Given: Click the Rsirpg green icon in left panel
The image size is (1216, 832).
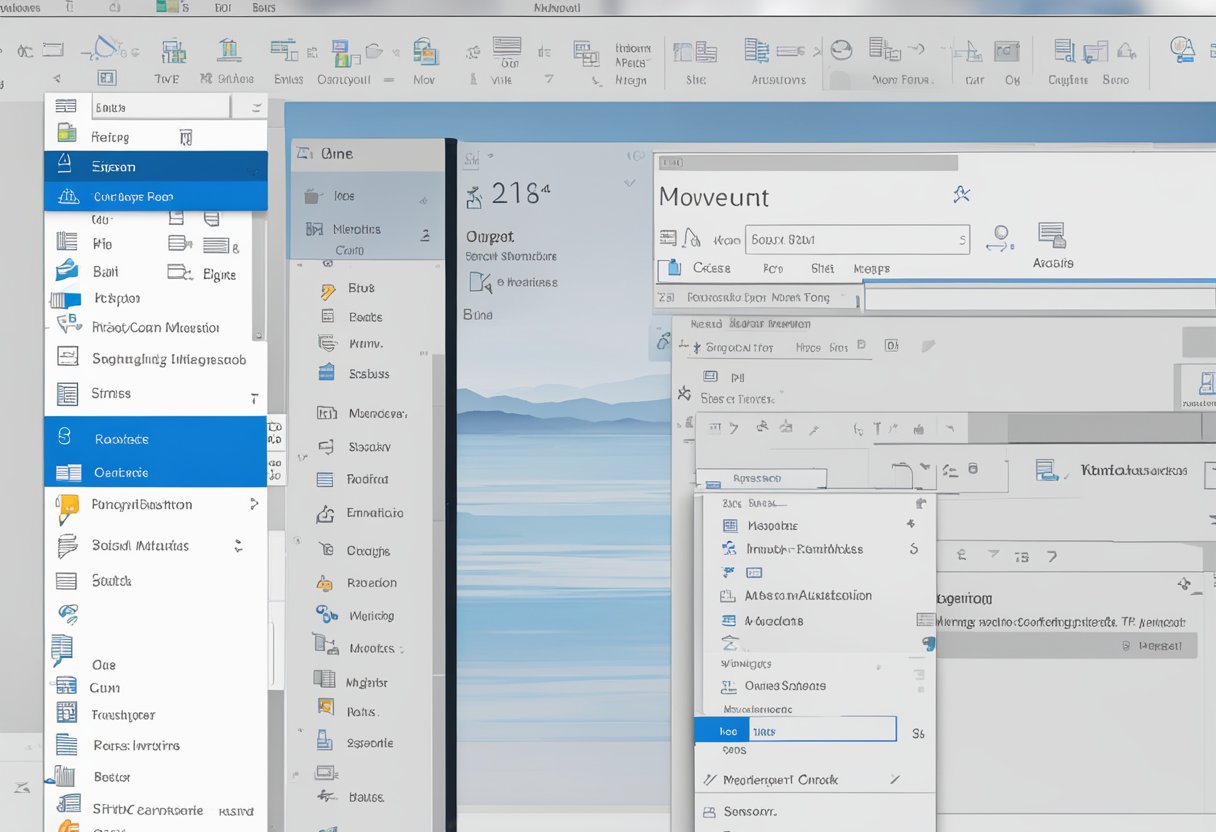Looking at the screenshot, I should [x=66, y=133].
